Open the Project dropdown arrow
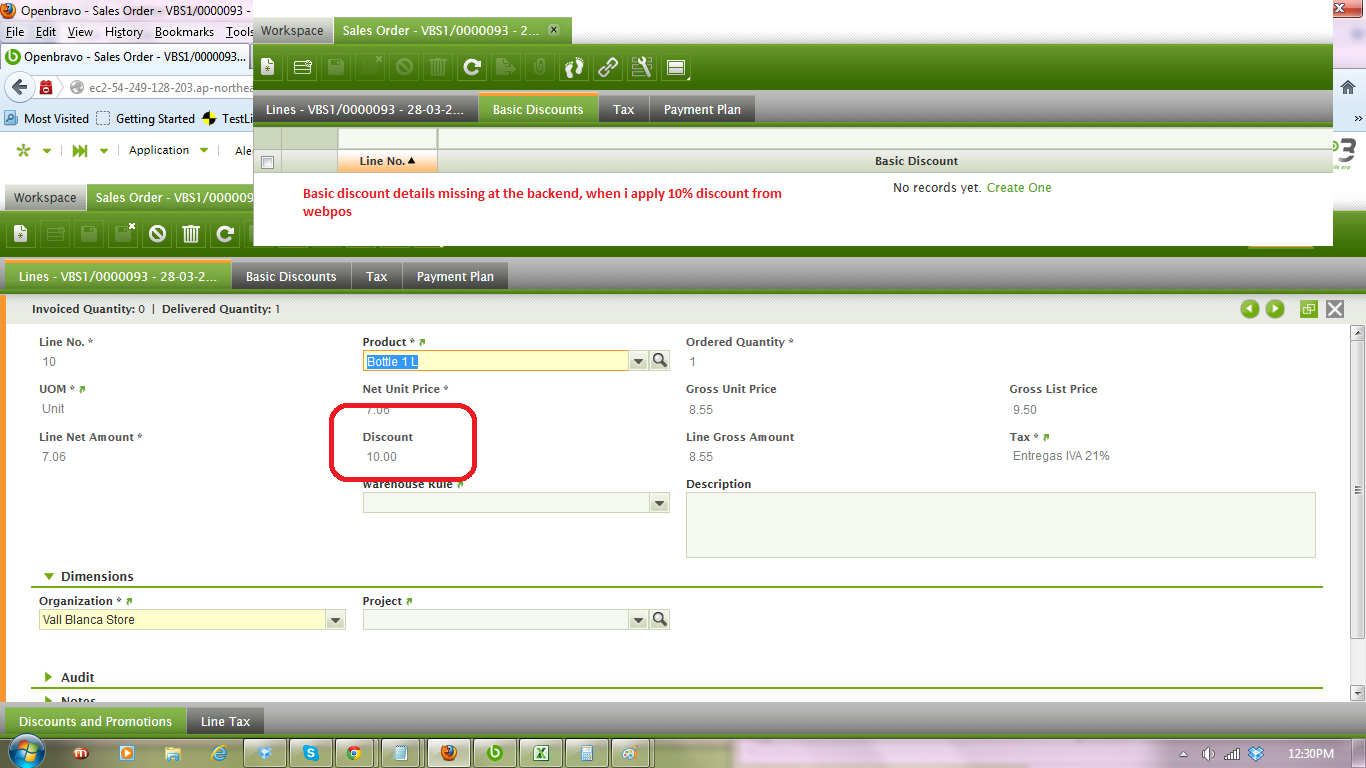The width and height of the screenshot is (1366, 768). [x=639, y=621]
